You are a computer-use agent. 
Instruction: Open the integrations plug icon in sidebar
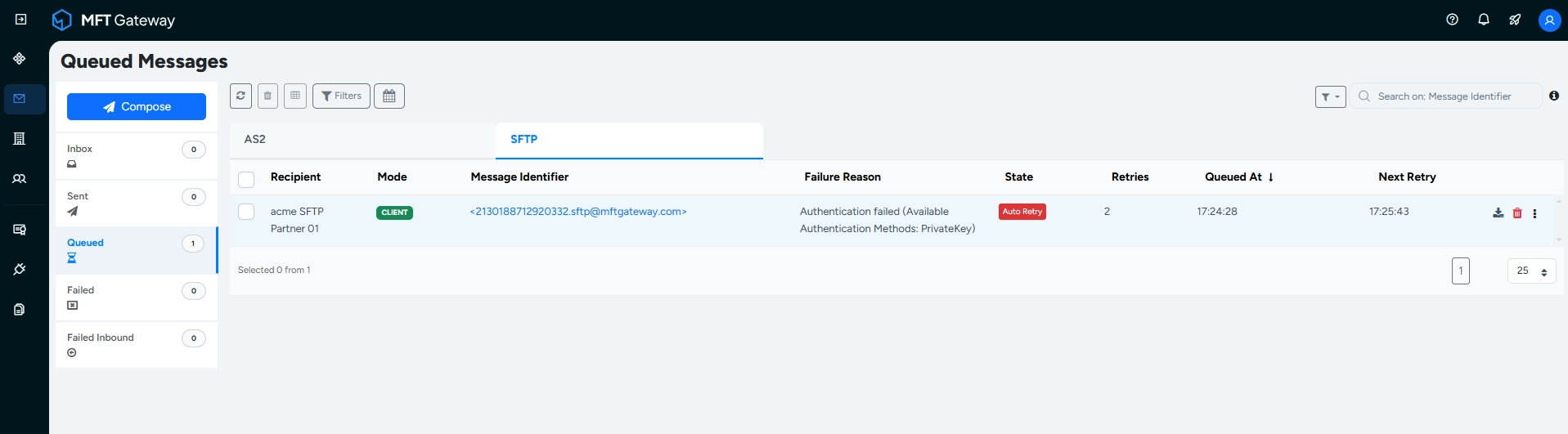[x=20, y=270]
